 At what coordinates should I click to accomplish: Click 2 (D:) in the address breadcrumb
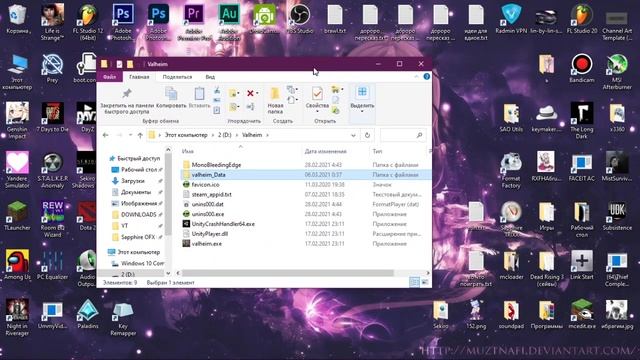[x=224, y=135]
